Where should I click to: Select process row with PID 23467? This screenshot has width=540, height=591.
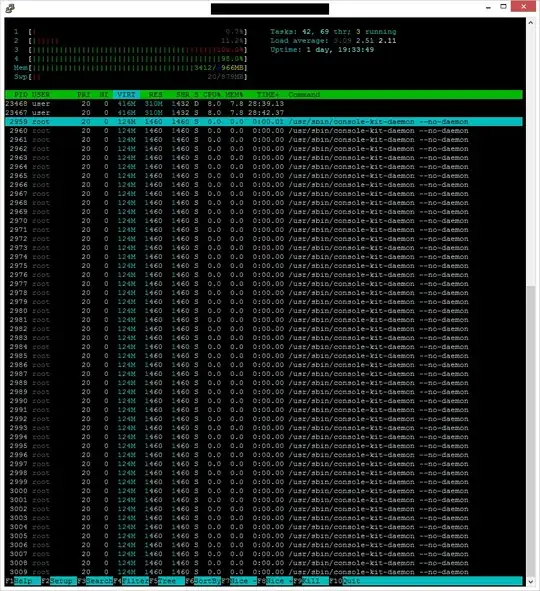(264, 113)
